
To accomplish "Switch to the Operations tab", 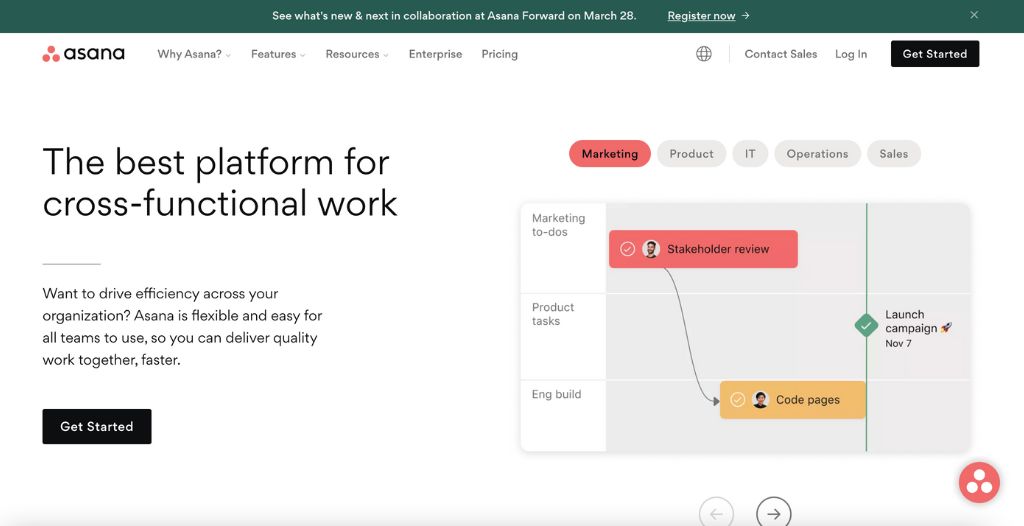I will 817,154.
